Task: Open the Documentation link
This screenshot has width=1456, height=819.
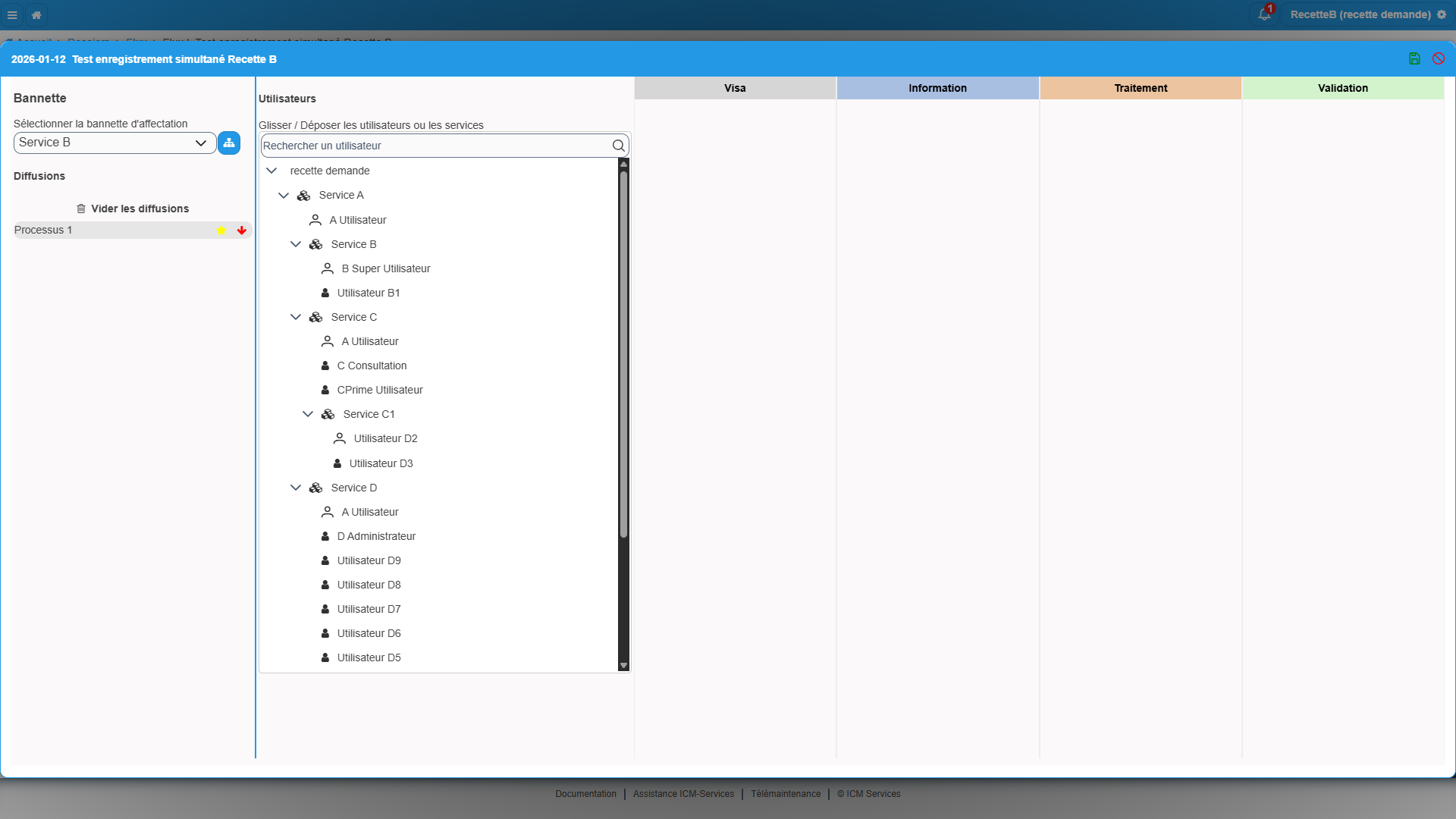Action: [585, 794]
